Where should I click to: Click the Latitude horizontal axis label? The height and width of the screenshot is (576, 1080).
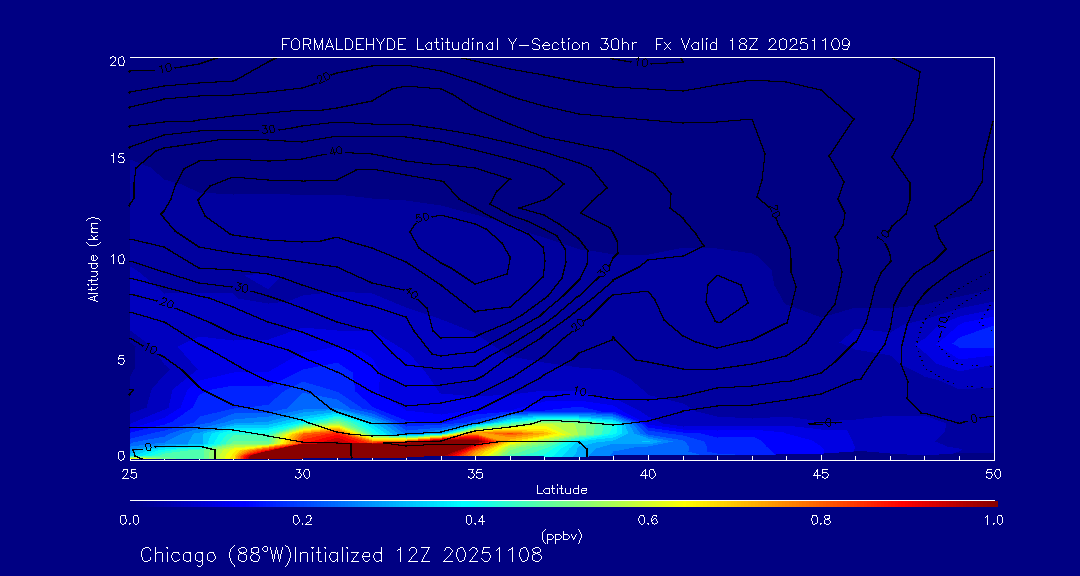560,490
